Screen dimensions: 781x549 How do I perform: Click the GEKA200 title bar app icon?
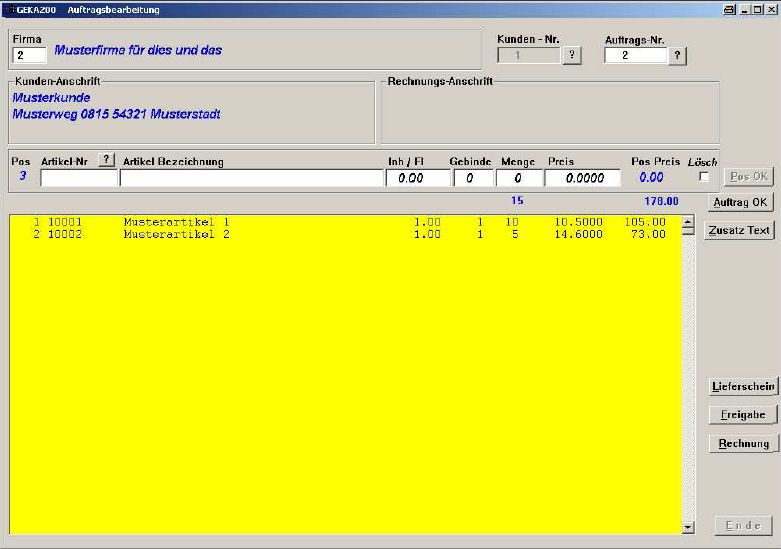coord(10,9)
